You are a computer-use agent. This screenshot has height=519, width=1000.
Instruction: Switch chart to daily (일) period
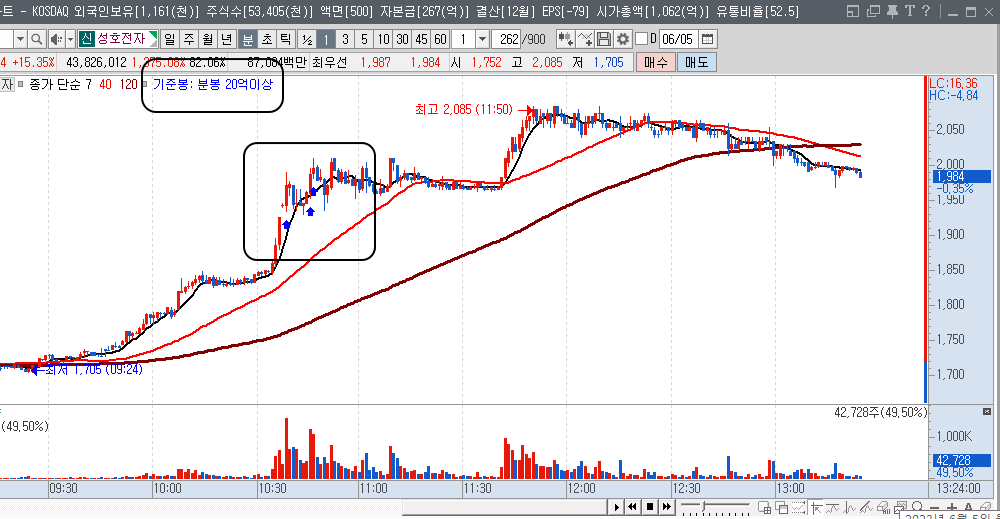170,40
